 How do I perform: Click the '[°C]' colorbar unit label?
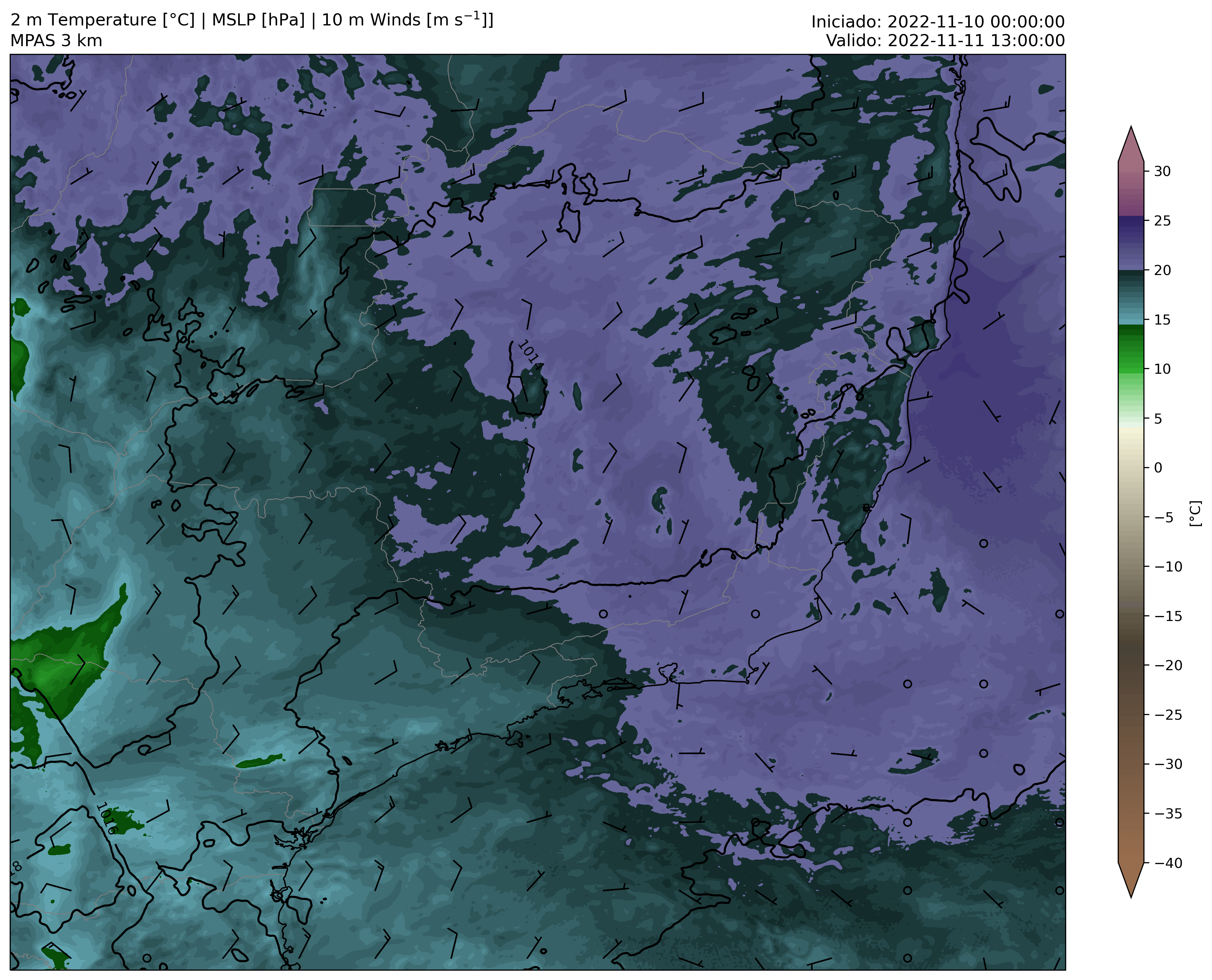click(1195, 513)
